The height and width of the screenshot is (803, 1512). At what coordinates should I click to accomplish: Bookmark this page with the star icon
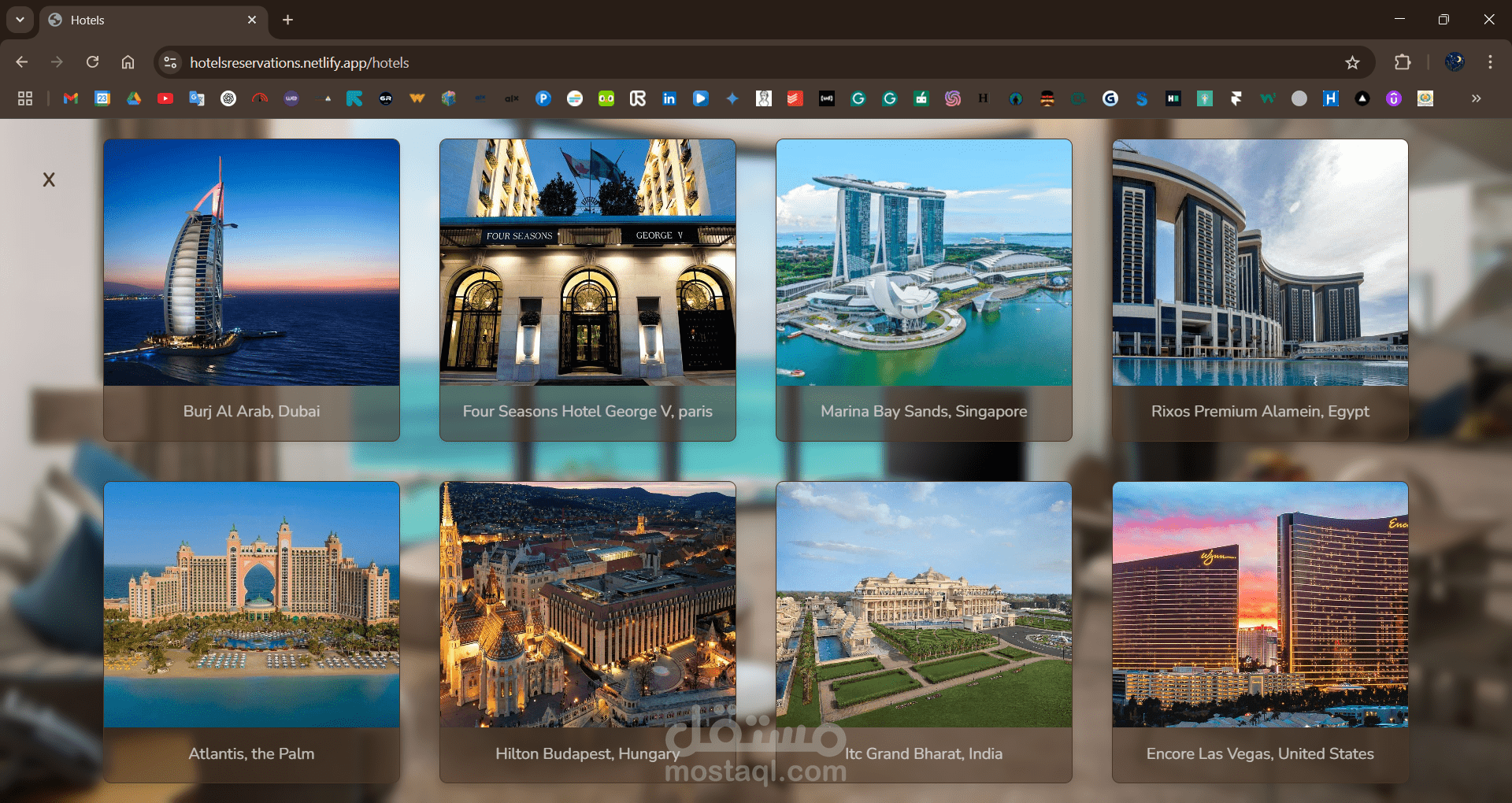pyautogui.click(x=1352, y=62)
